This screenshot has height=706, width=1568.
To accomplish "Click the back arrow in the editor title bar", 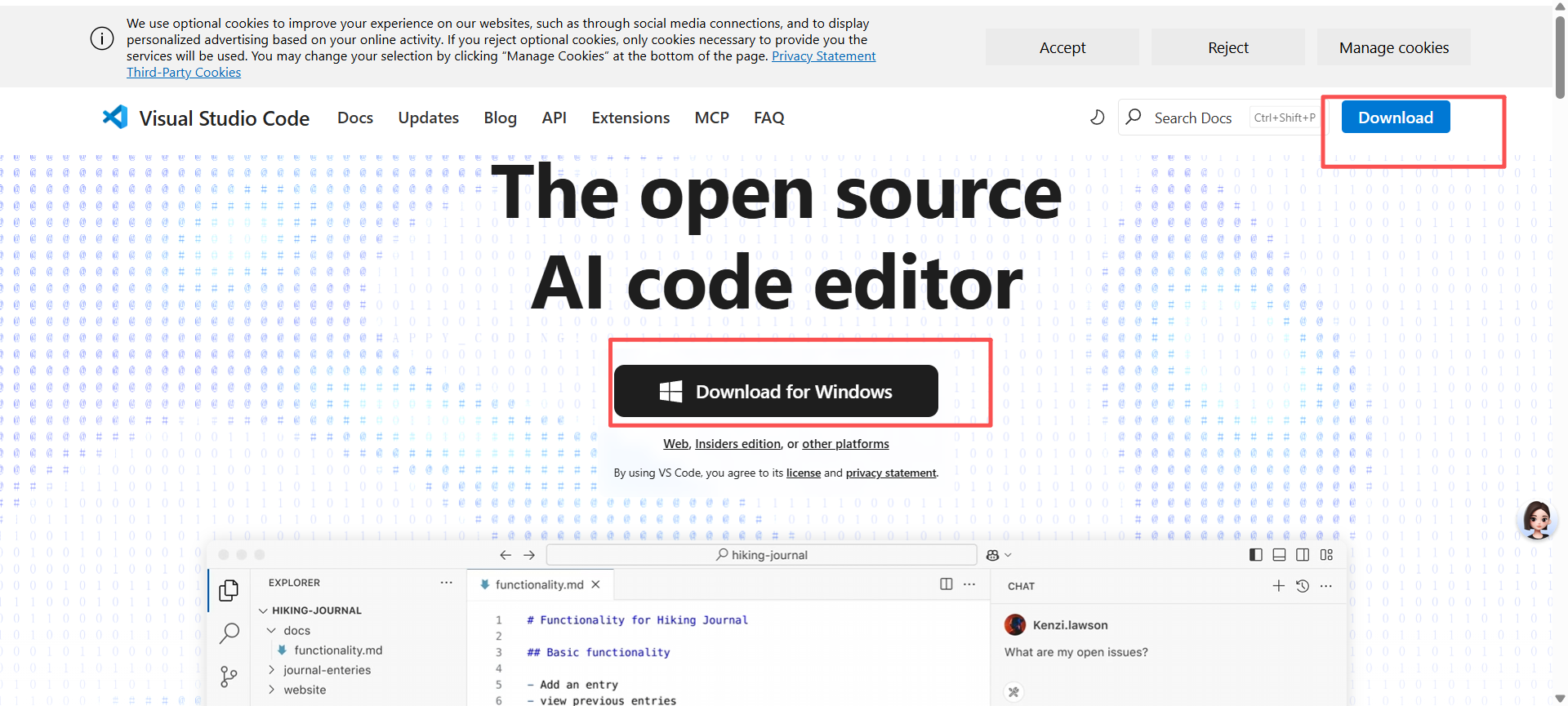I will [506, 555].
